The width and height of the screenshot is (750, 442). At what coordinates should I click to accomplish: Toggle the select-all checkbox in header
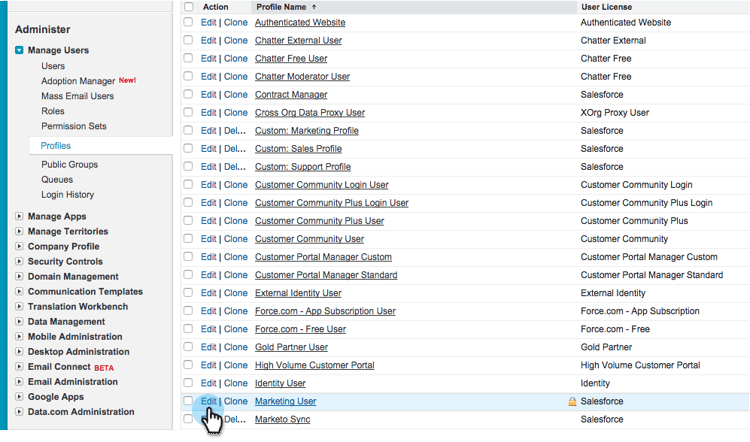(189, 7)
